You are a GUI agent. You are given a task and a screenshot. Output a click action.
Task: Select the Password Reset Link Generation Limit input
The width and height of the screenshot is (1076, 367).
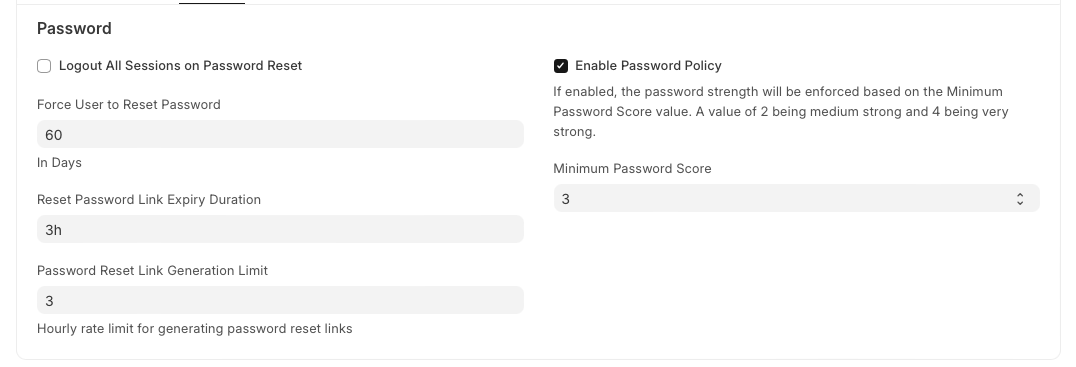click(x=280, y=300)
